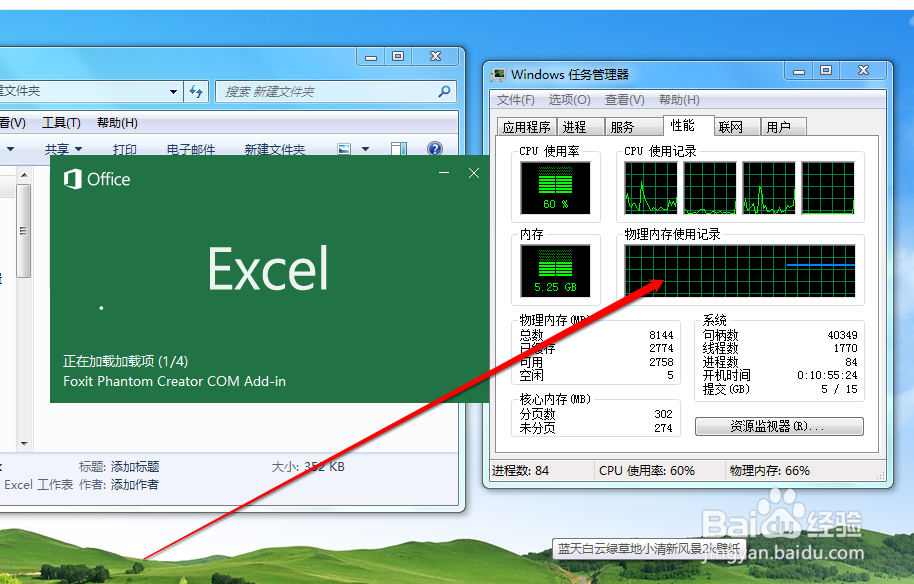Maximize the Windows 任务管理器 window

(826, 71)
